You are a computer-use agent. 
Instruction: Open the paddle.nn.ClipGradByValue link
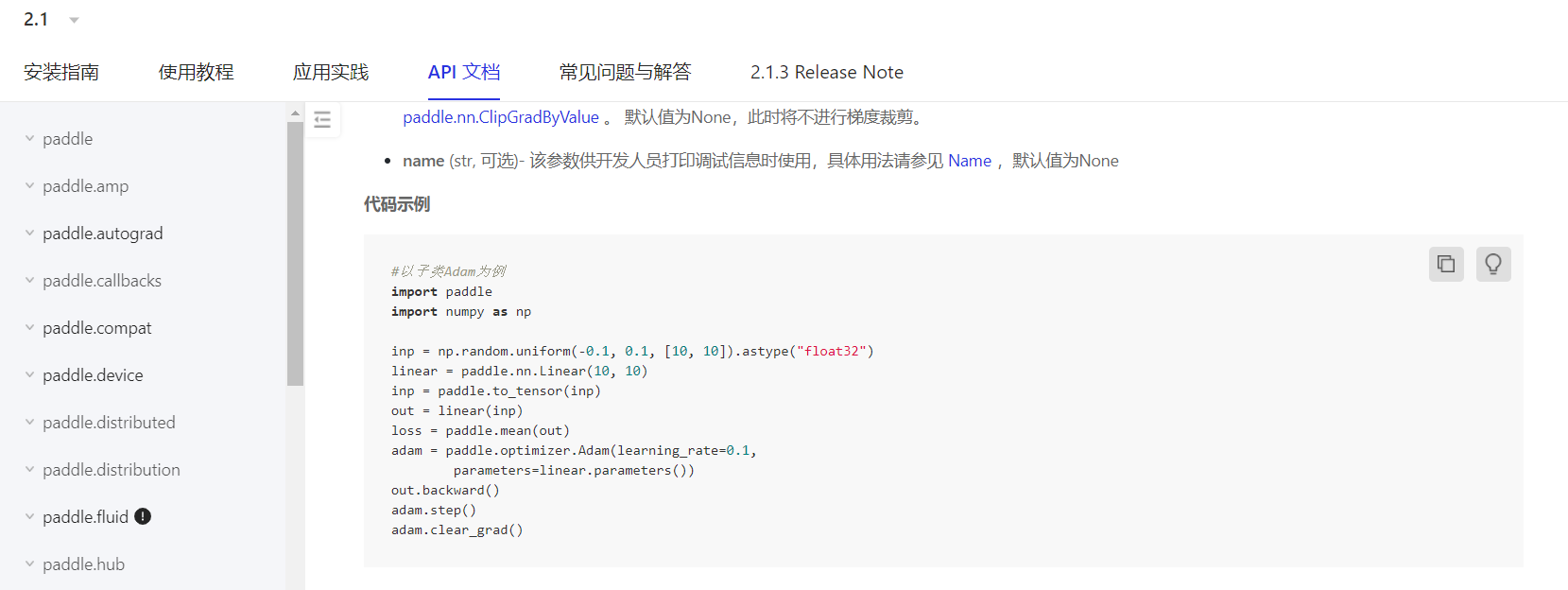[x=500, y=116]
